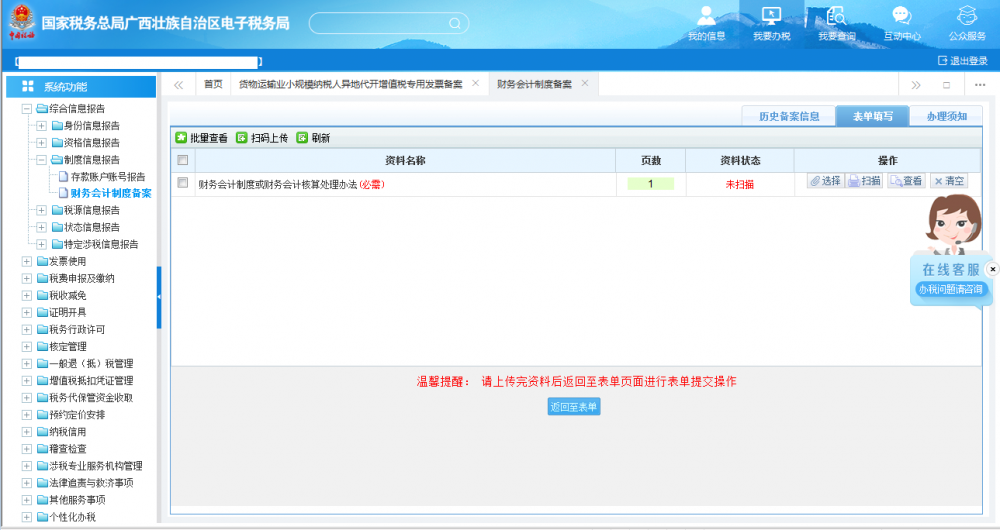Viewport: 1000px width, 530px height.
Task: Open 我的信息 profile icon
Action: pyautogui.click(x=707, y=16)
